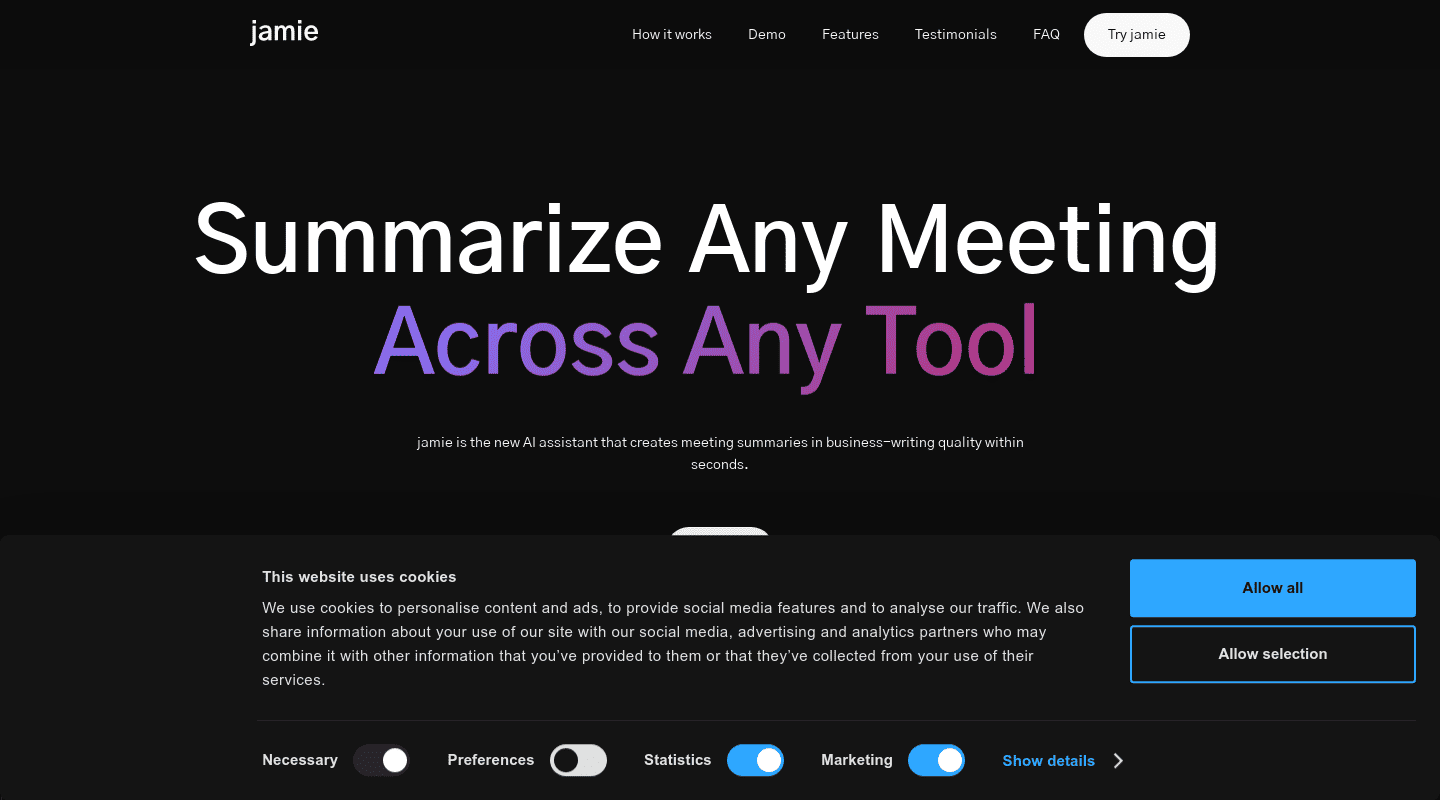Open the FAQ nav link

[1046, 34]
